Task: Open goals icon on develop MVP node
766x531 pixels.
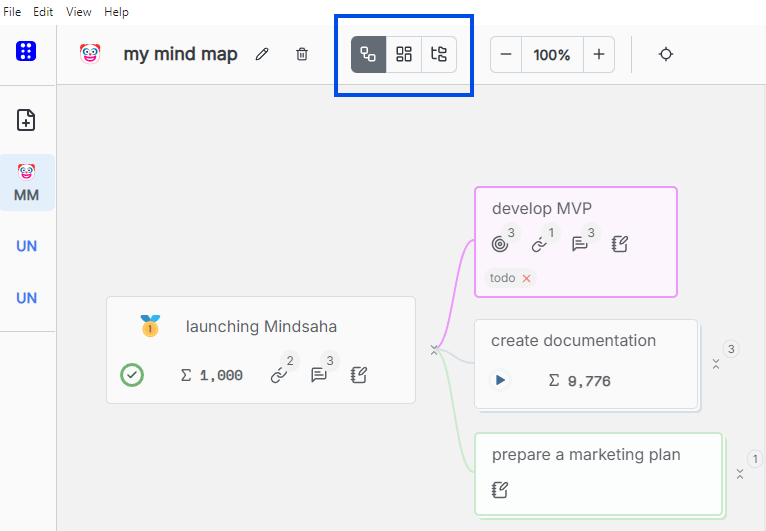Action: click(501, 243)
